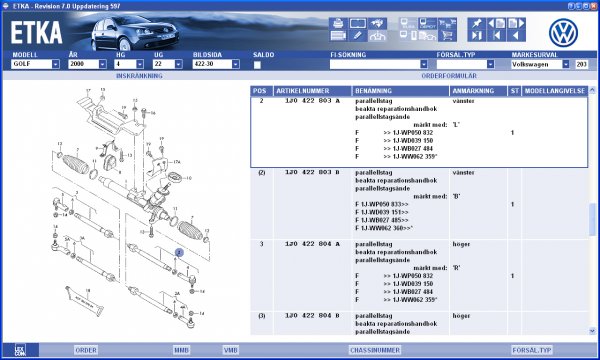This screenshot has height=360, width=600.
Task: Toggle the SALDO checkbox
Action: (x=257, y=65)
